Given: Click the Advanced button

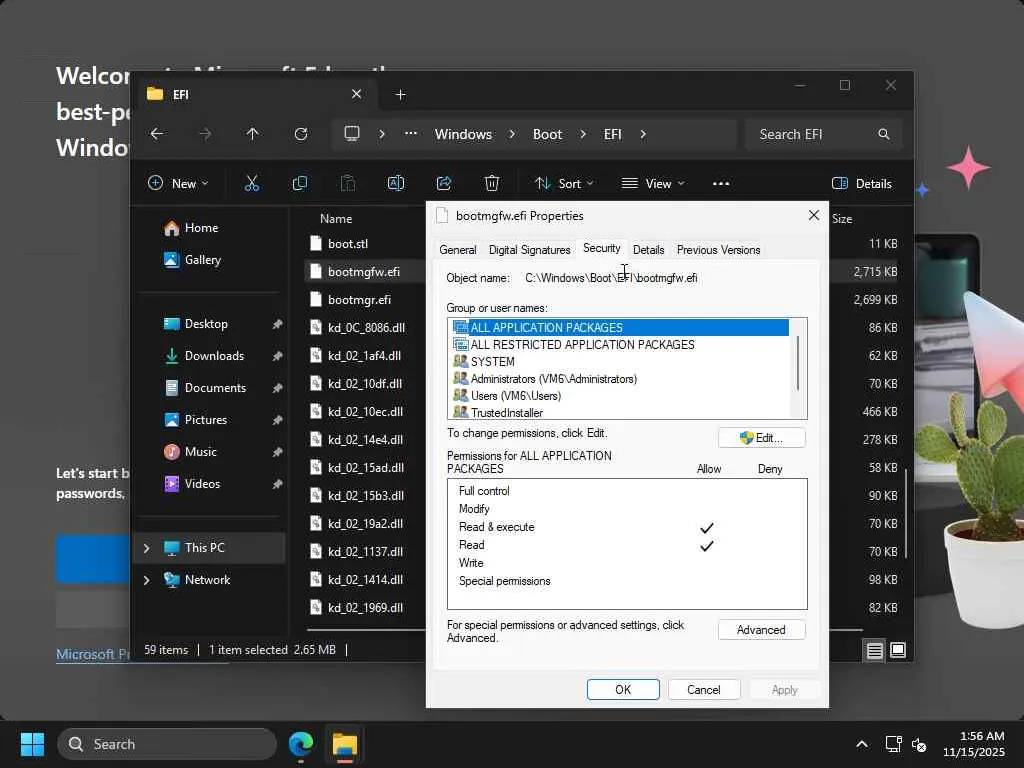Looking at the screenshot, I should pyautogui.click(x=761, y=630).
